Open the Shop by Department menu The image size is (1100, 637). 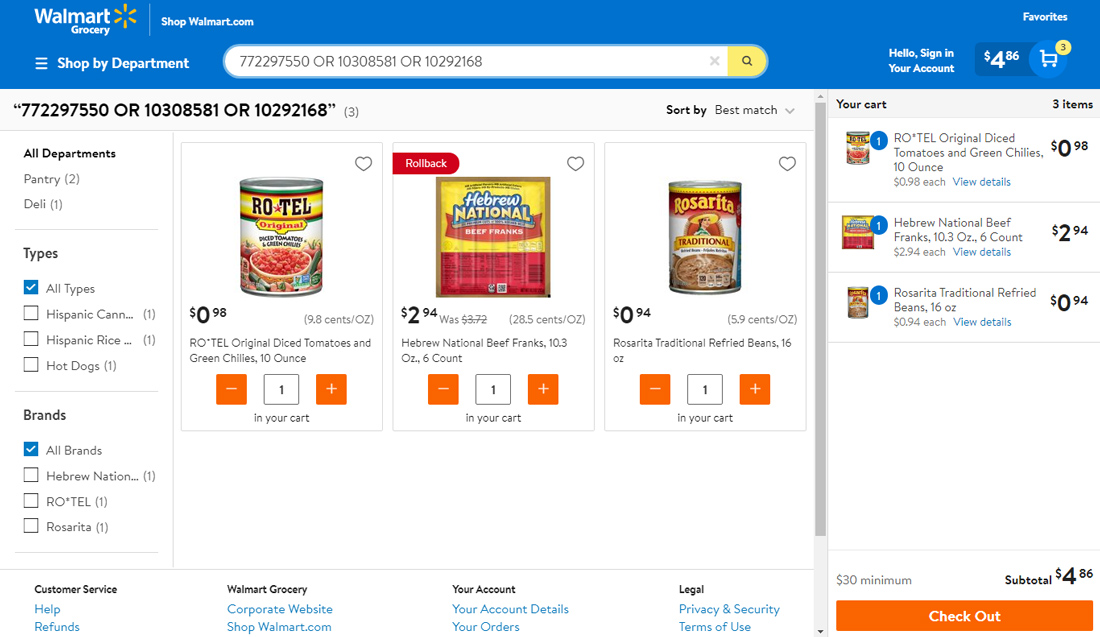click(112, 63)
